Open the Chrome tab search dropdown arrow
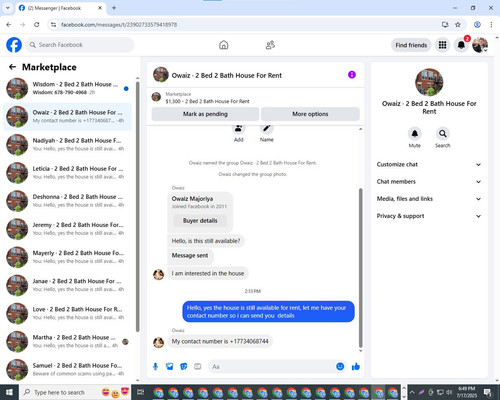500x400 pixels. [x=8, y=8]
